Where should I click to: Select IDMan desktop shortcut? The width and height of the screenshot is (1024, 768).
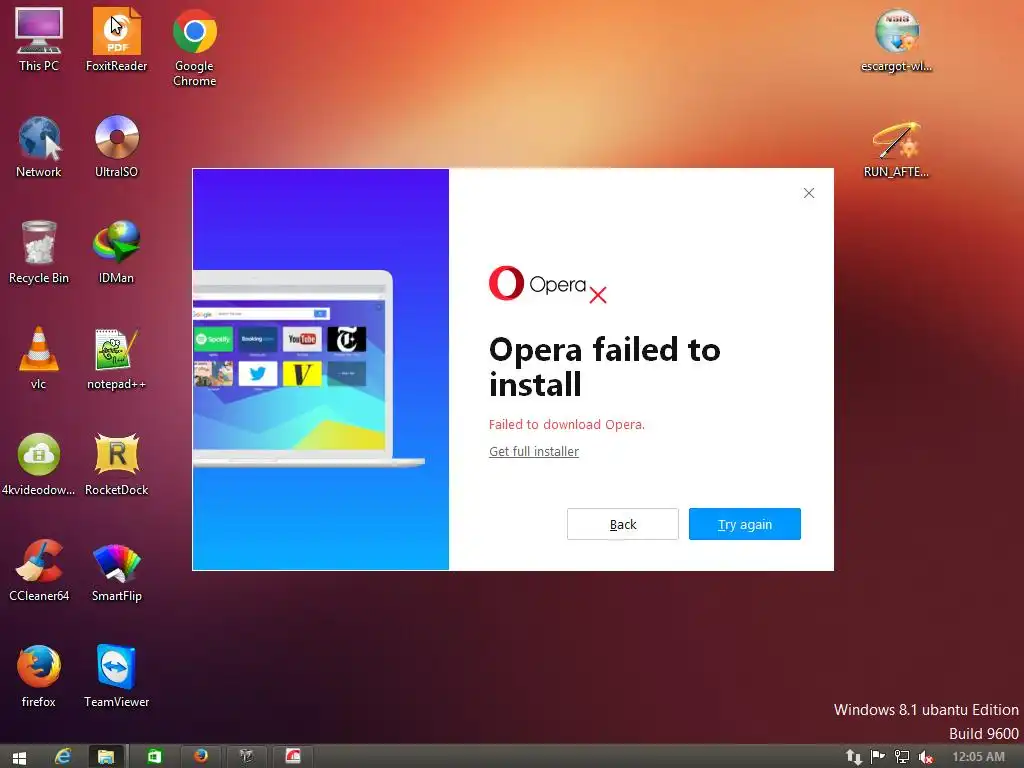click(116, 252)
